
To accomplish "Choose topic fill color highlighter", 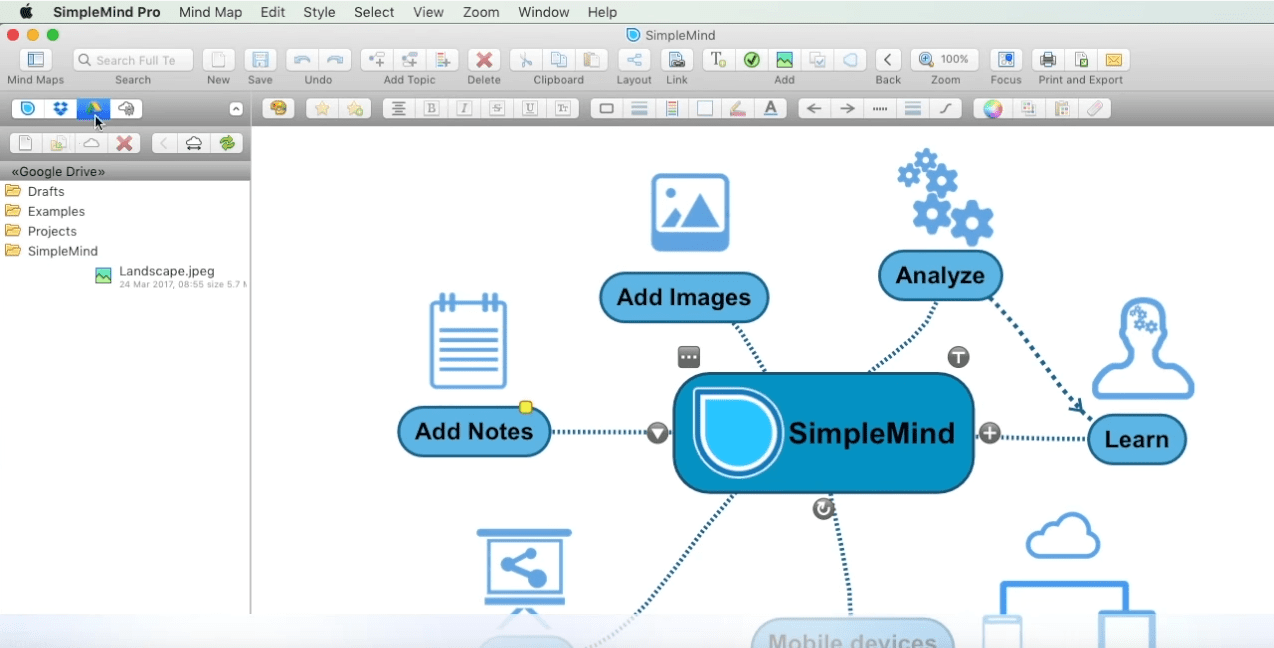I will (738, 109).
